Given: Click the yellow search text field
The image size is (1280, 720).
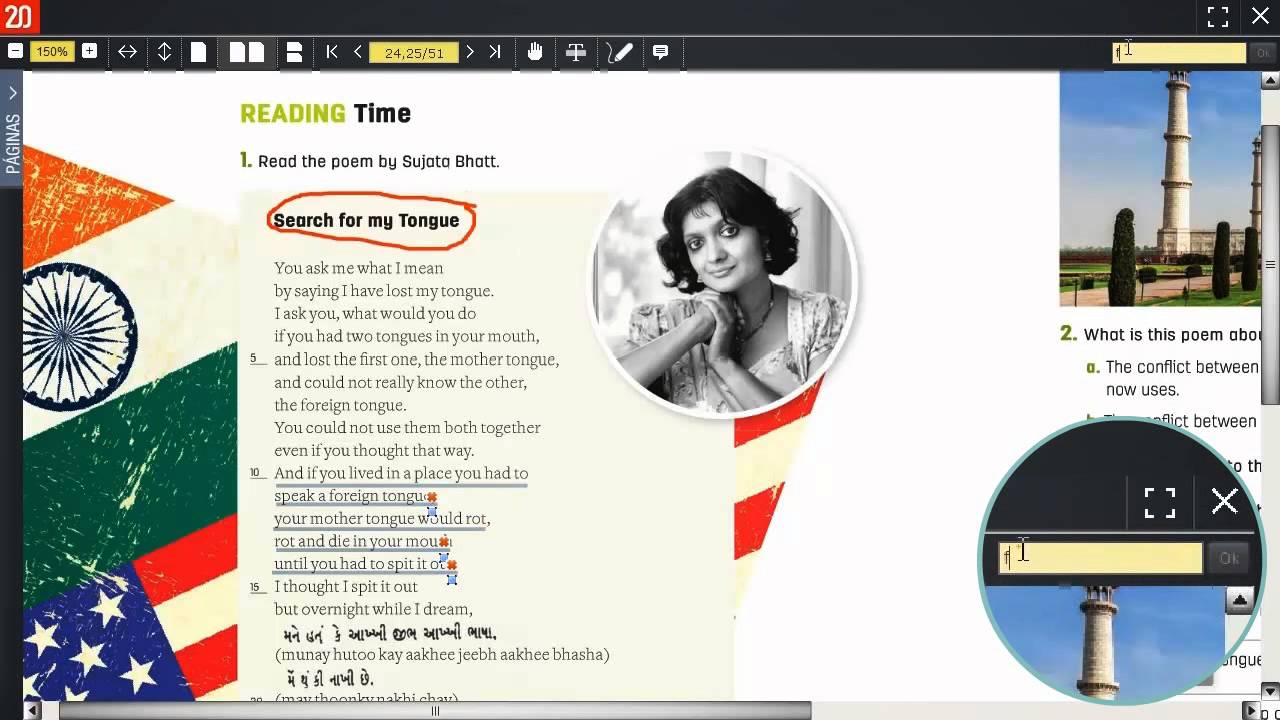Looking at the screenshot, I should pyautogui.click(x=1180, y=53).
